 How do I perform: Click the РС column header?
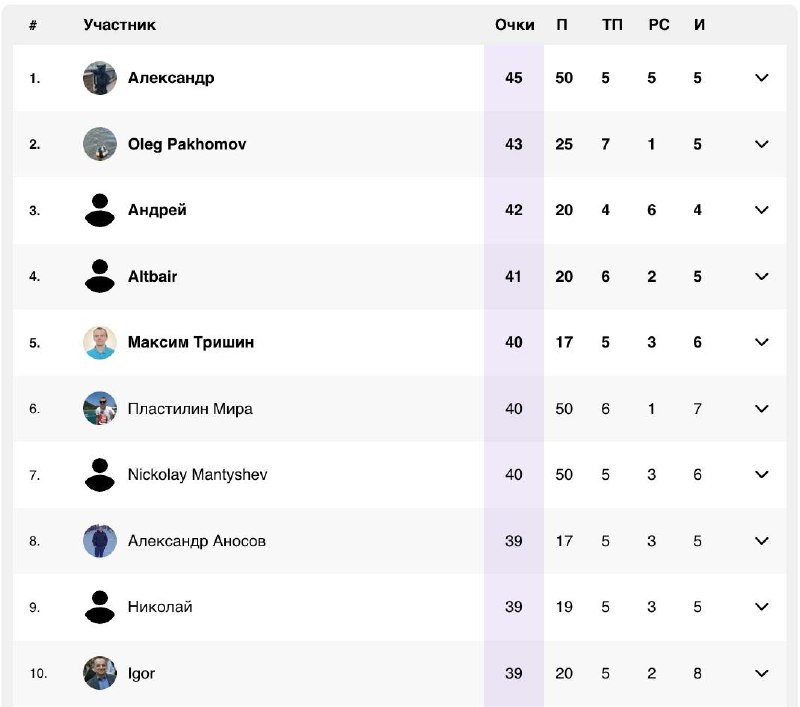[658, 25]
